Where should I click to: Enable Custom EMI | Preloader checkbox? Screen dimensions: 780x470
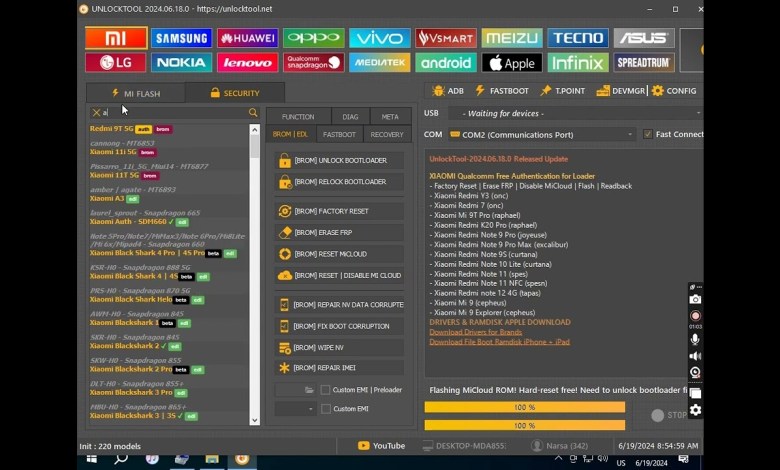pyautogui.click(x=325, y=390)
